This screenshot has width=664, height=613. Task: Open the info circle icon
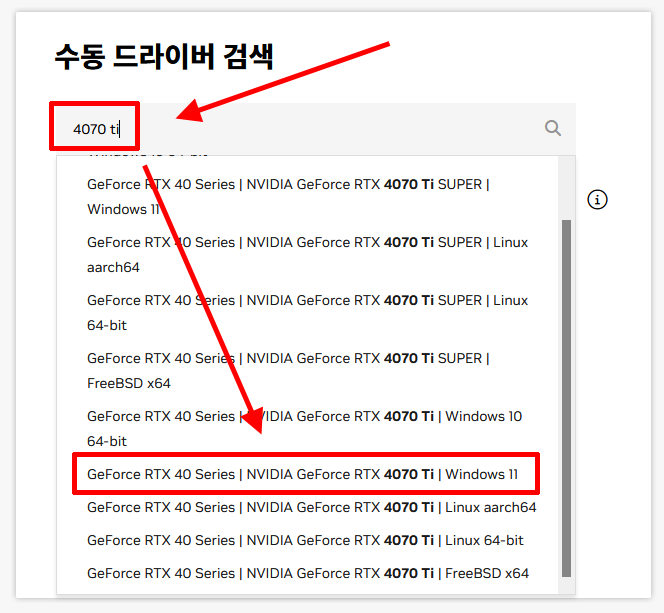point(597,199)
